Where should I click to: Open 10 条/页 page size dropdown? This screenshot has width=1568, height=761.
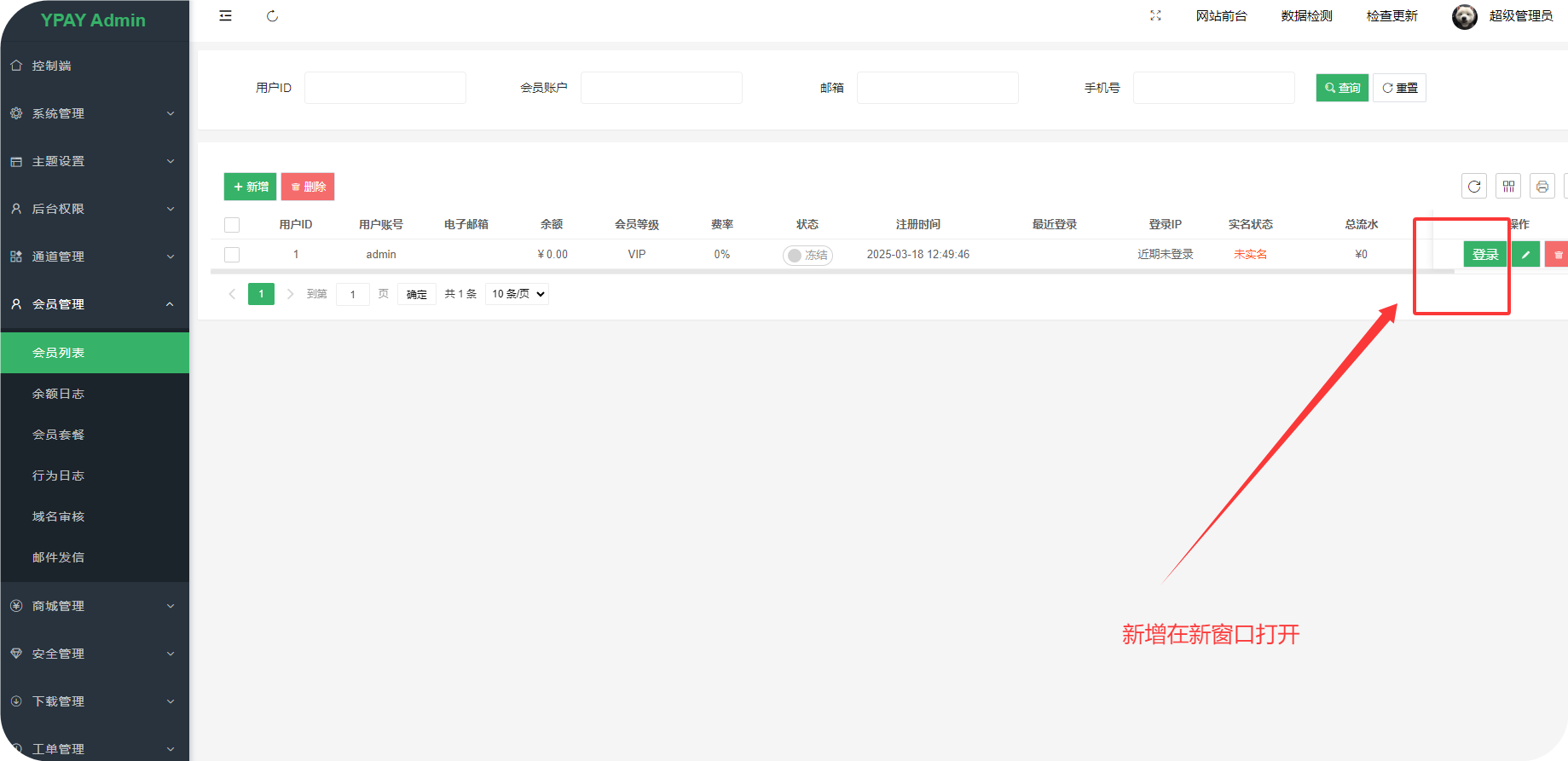[517, 294]
